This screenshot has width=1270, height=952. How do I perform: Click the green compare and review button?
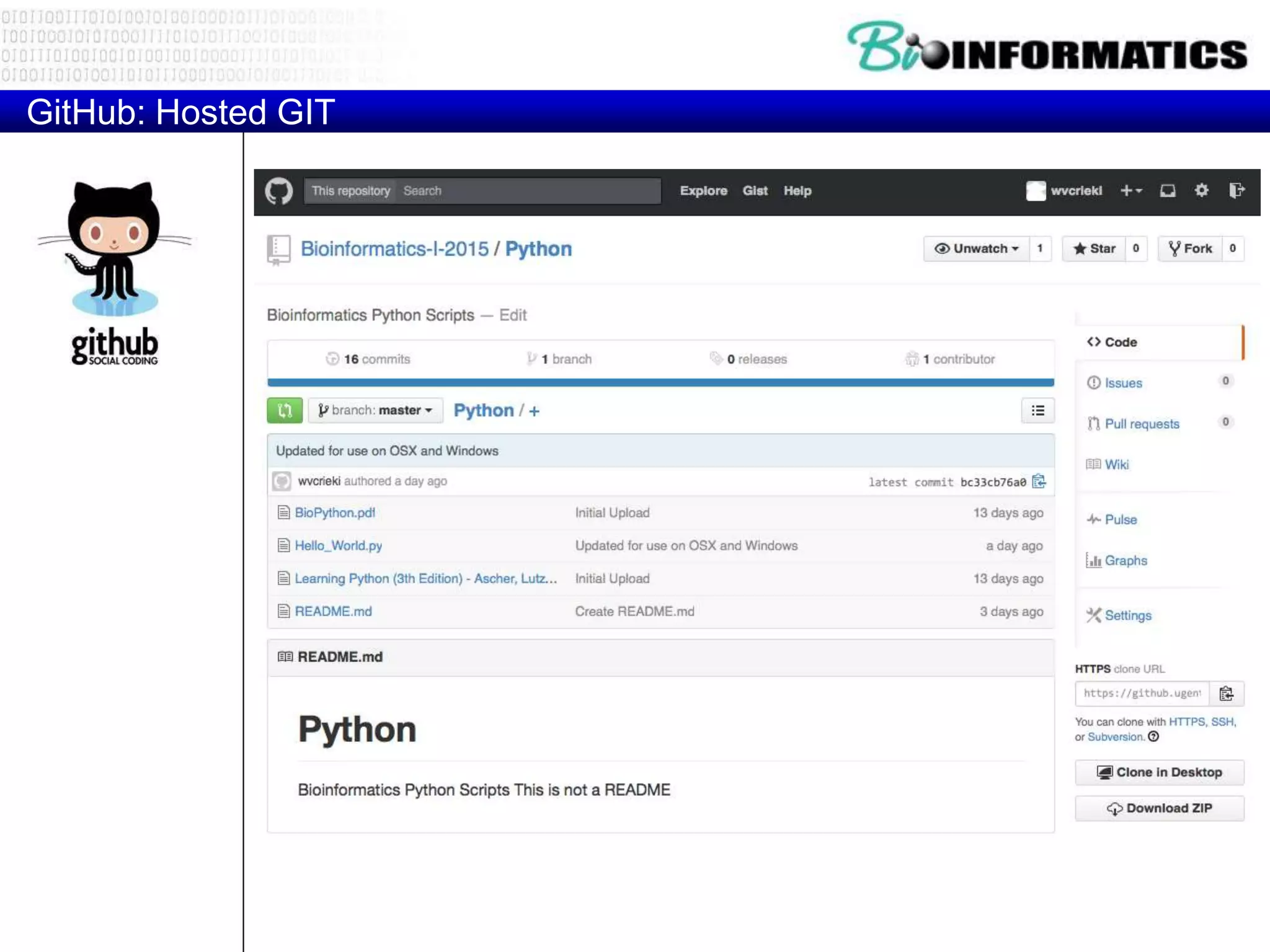point(285,410)
